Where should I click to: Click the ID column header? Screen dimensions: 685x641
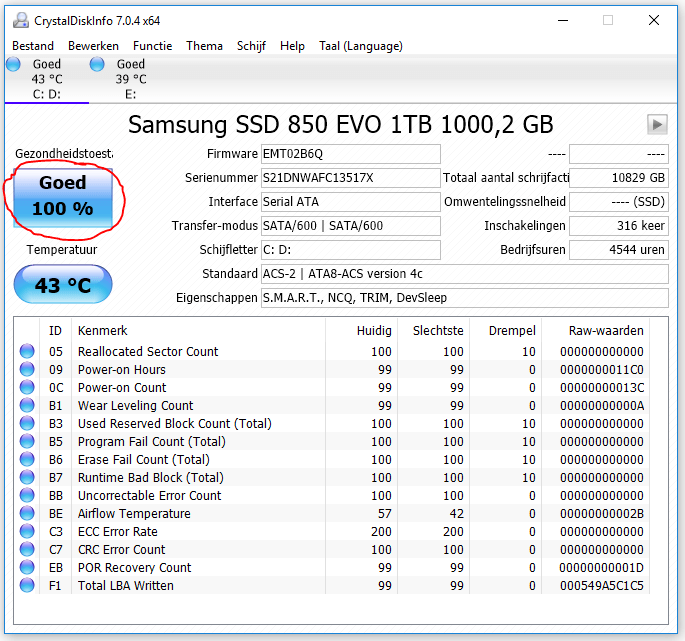[55, 331]
